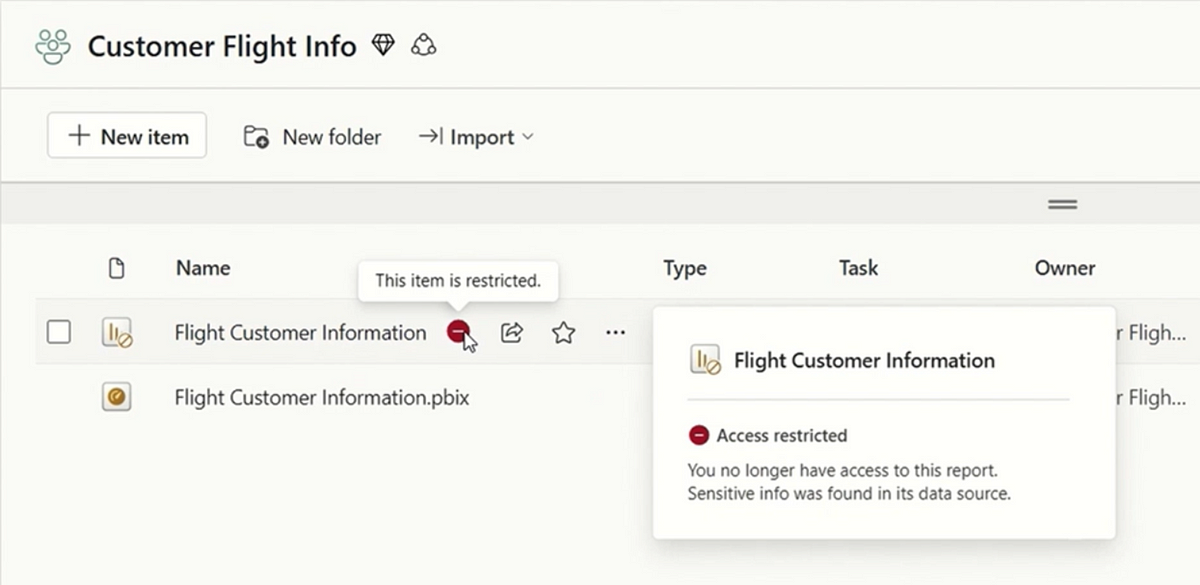This screenshot has height=585, width=1200.
Task: Click the orange .pbix file icon
Action: coord(117,398)
